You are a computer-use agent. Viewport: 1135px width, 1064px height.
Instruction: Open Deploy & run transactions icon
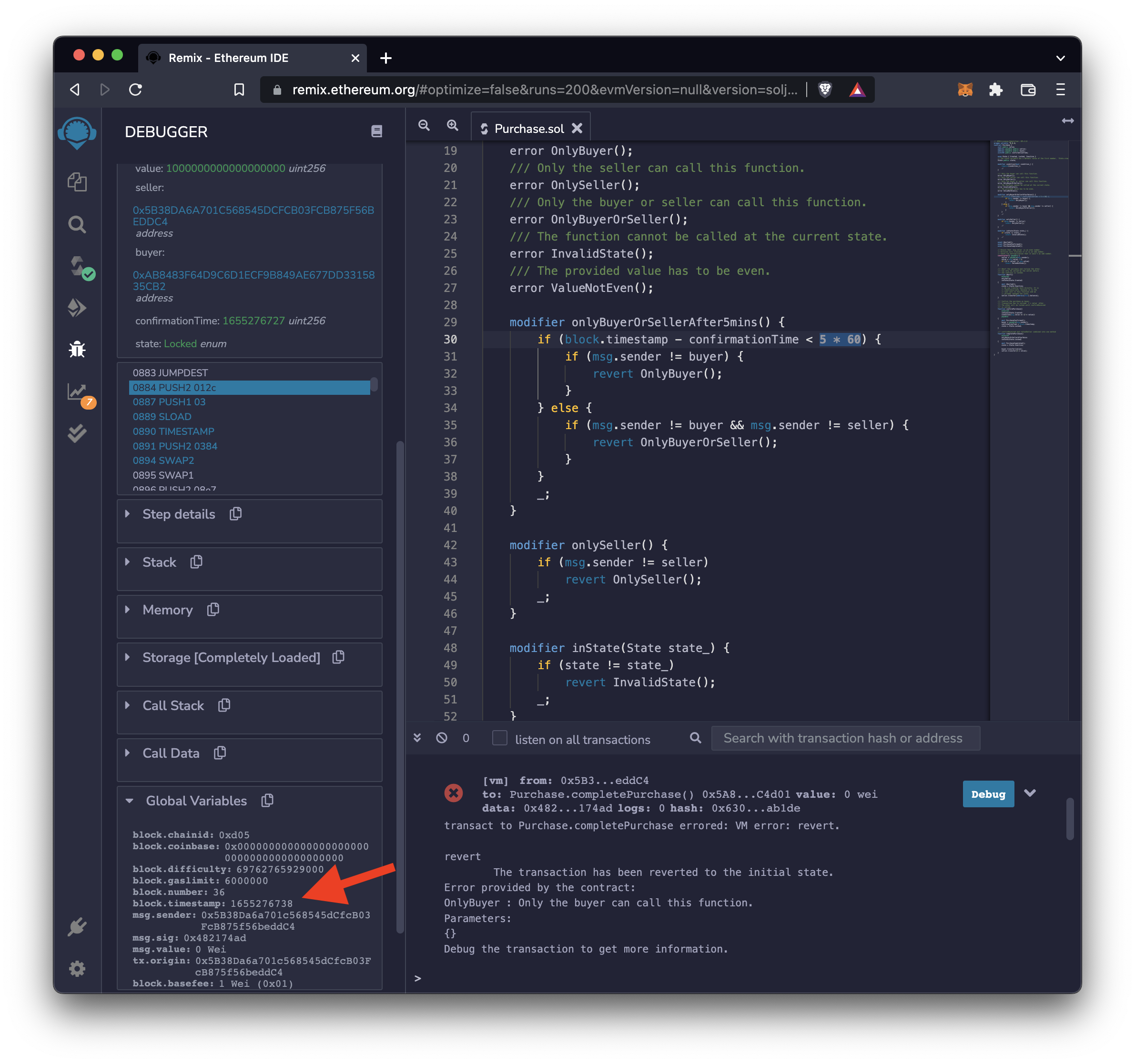[x=77, y=308]
